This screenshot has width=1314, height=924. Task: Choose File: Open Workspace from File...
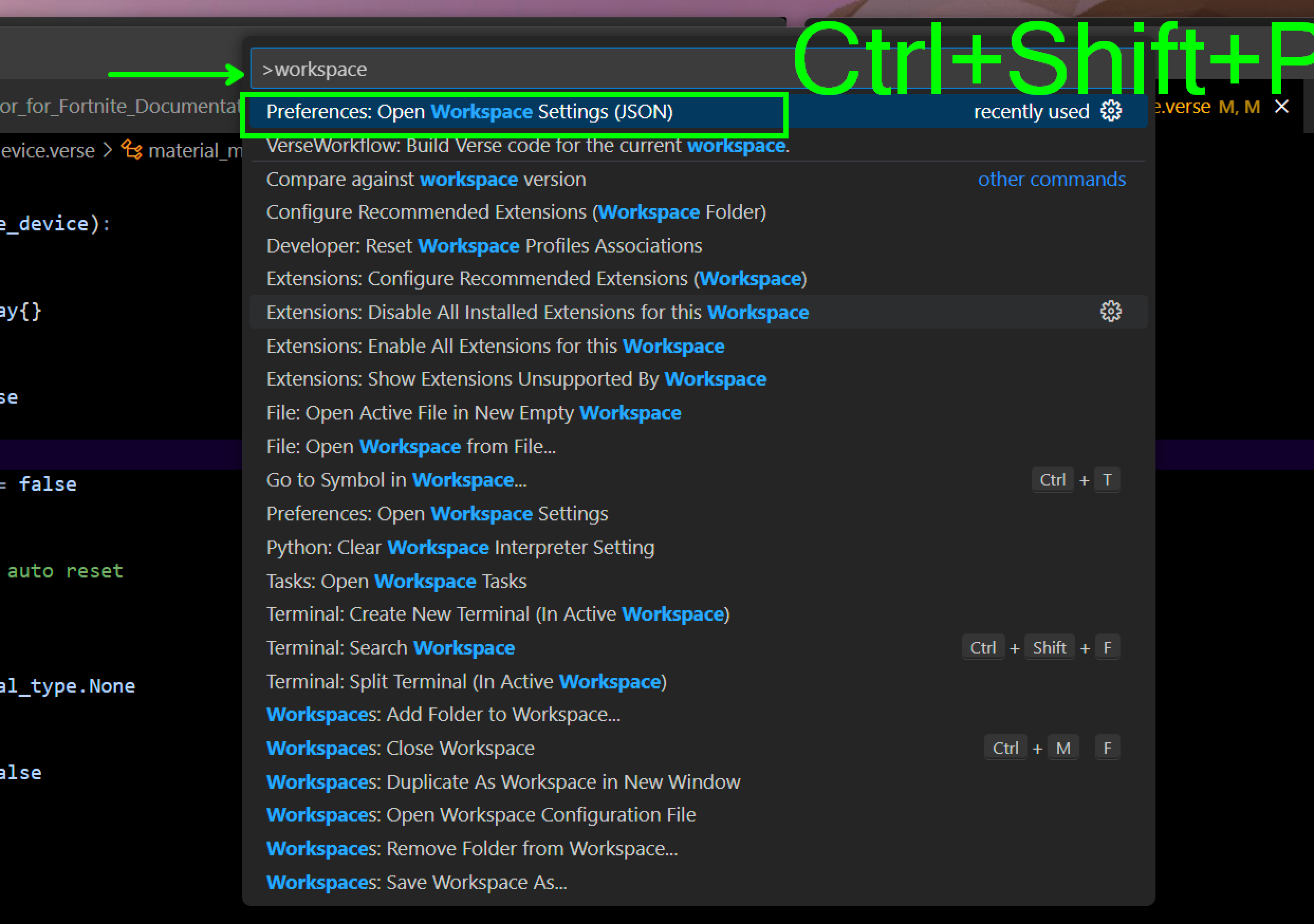click(x=410, y=446)
